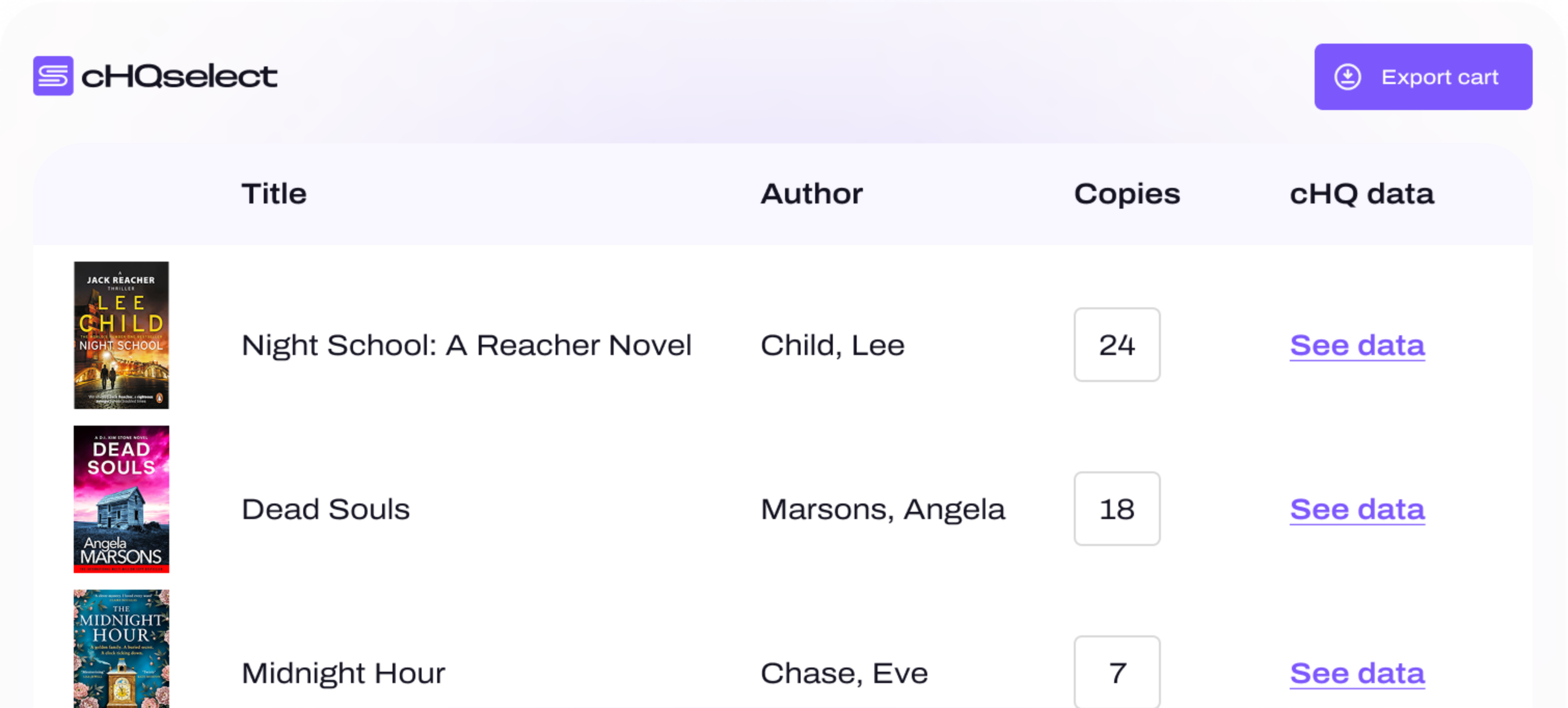Open See data for Midnight Hour
This screenshot has width=1568, height=708.
(1357, 673)
